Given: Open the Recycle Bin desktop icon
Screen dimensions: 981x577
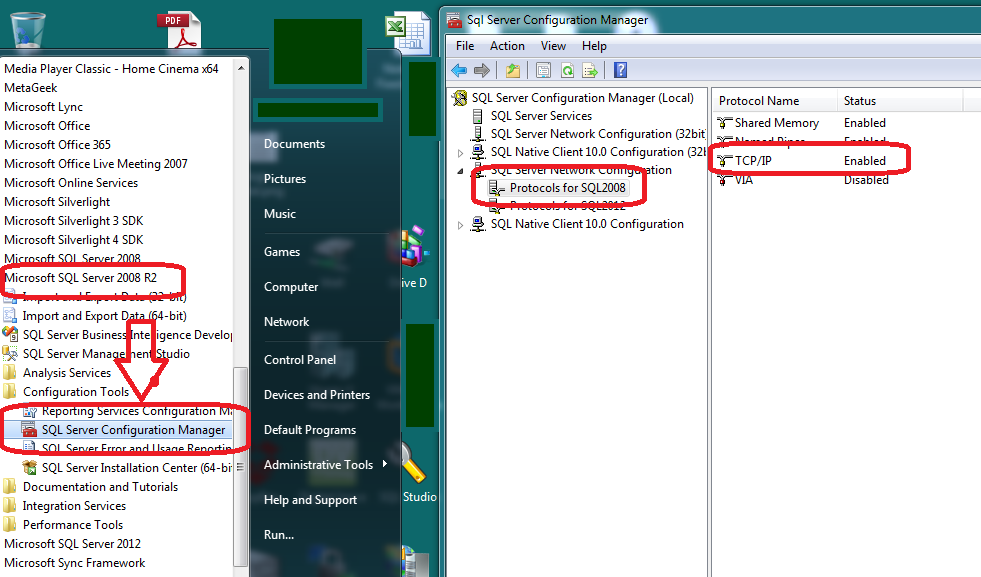Looking at the screenshot, I should (x=28, y=29).
